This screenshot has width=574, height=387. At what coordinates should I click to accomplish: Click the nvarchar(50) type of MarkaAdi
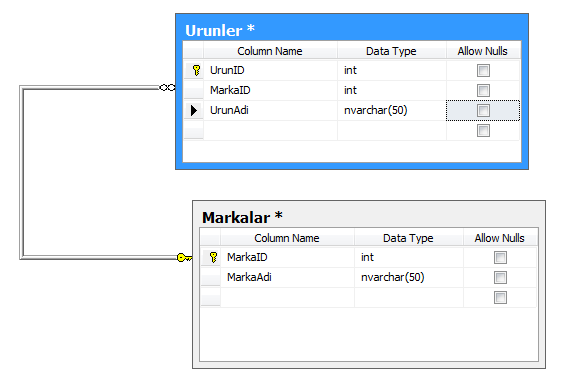409,278
